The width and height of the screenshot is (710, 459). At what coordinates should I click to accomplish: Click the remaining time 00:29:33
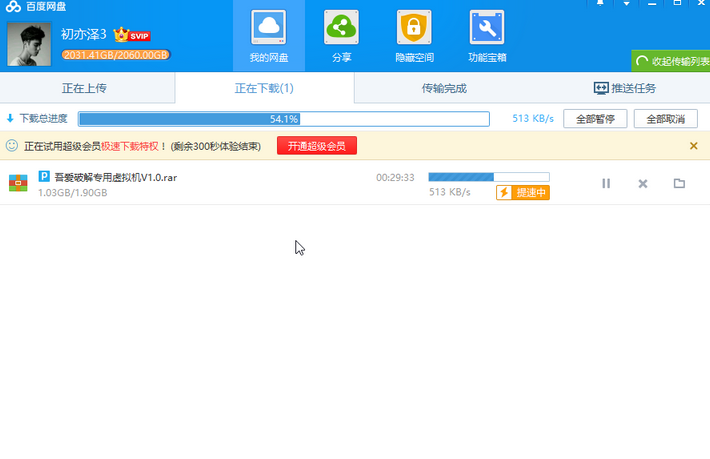395,177
